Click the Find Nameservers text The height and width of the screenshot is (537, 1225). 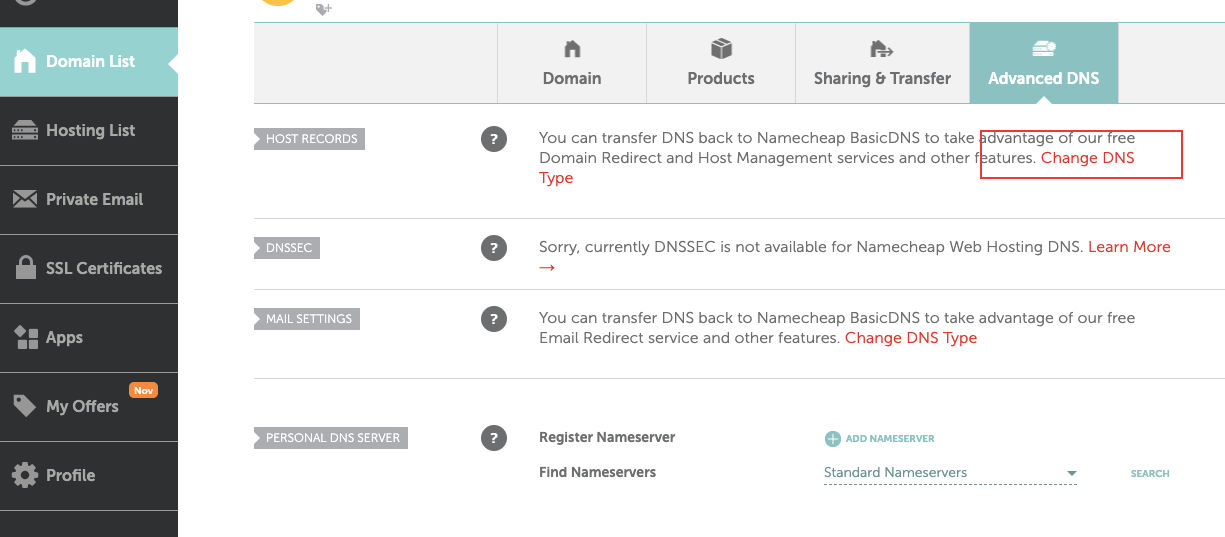pyautogui.click(x=597, y=472)
